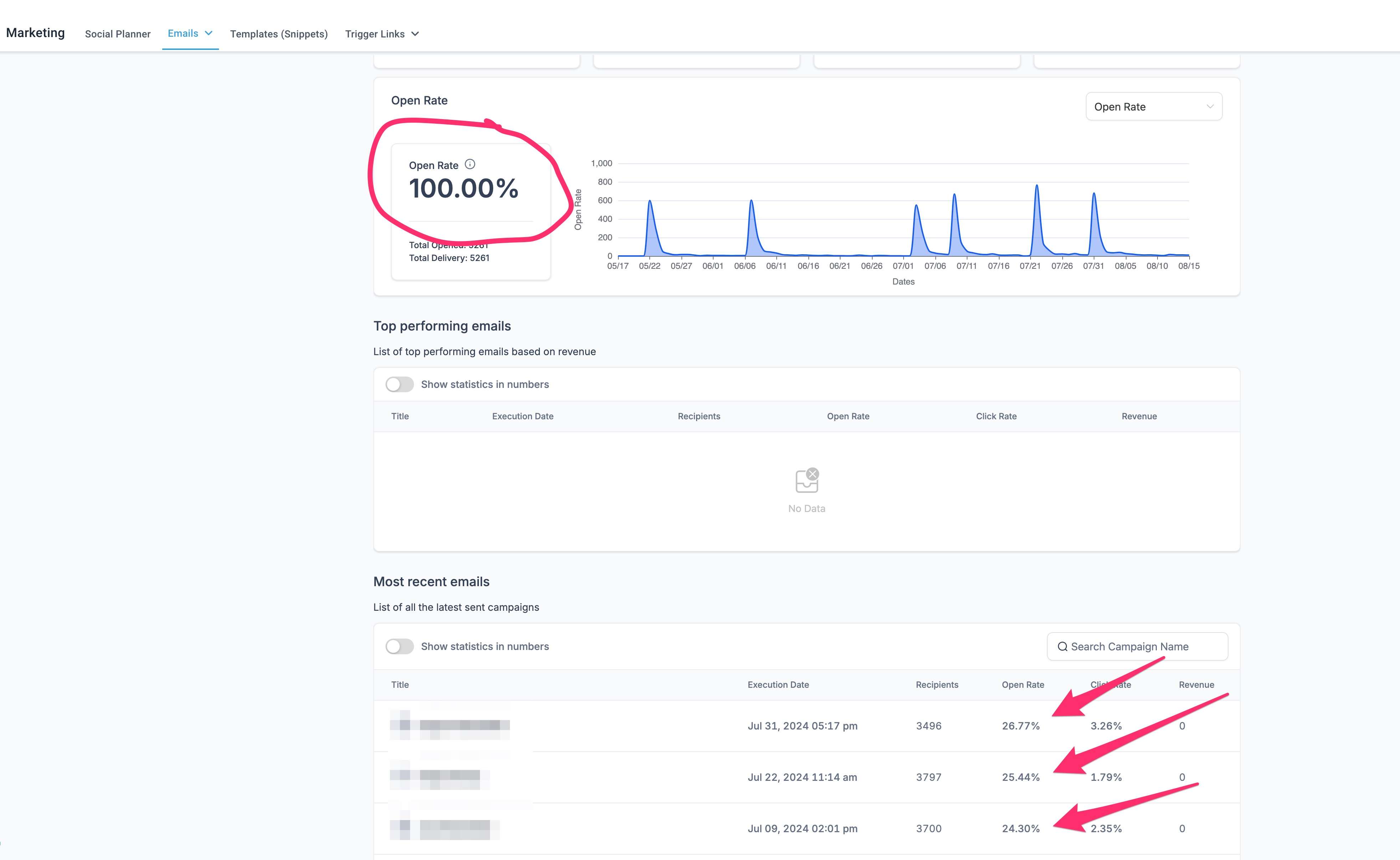Click the Marketing heading

35,33
